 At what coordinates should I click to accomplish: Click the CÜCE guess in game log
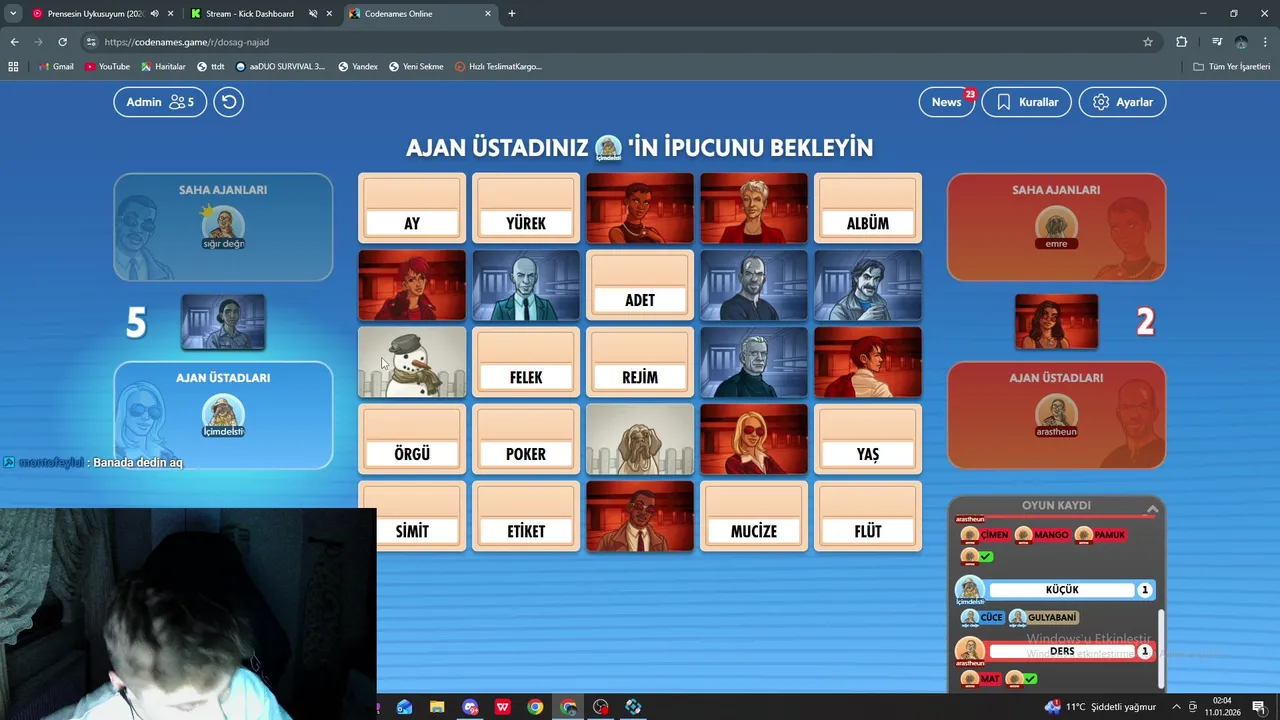click(x=982, y=617)
